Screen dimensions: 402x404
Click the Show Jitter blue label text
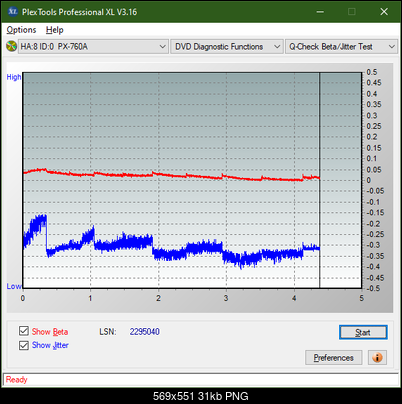(50, 345)
